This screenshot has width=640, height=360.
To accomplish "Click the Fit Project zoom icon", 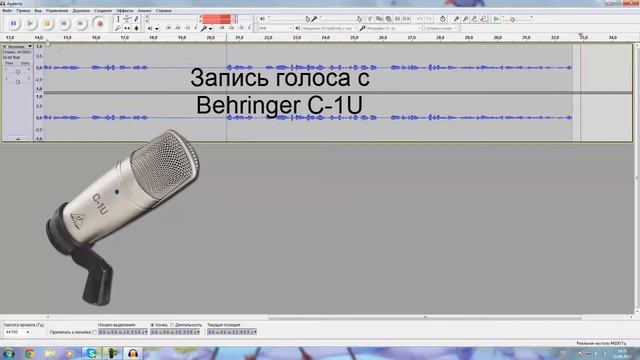I will coord(483,19).
